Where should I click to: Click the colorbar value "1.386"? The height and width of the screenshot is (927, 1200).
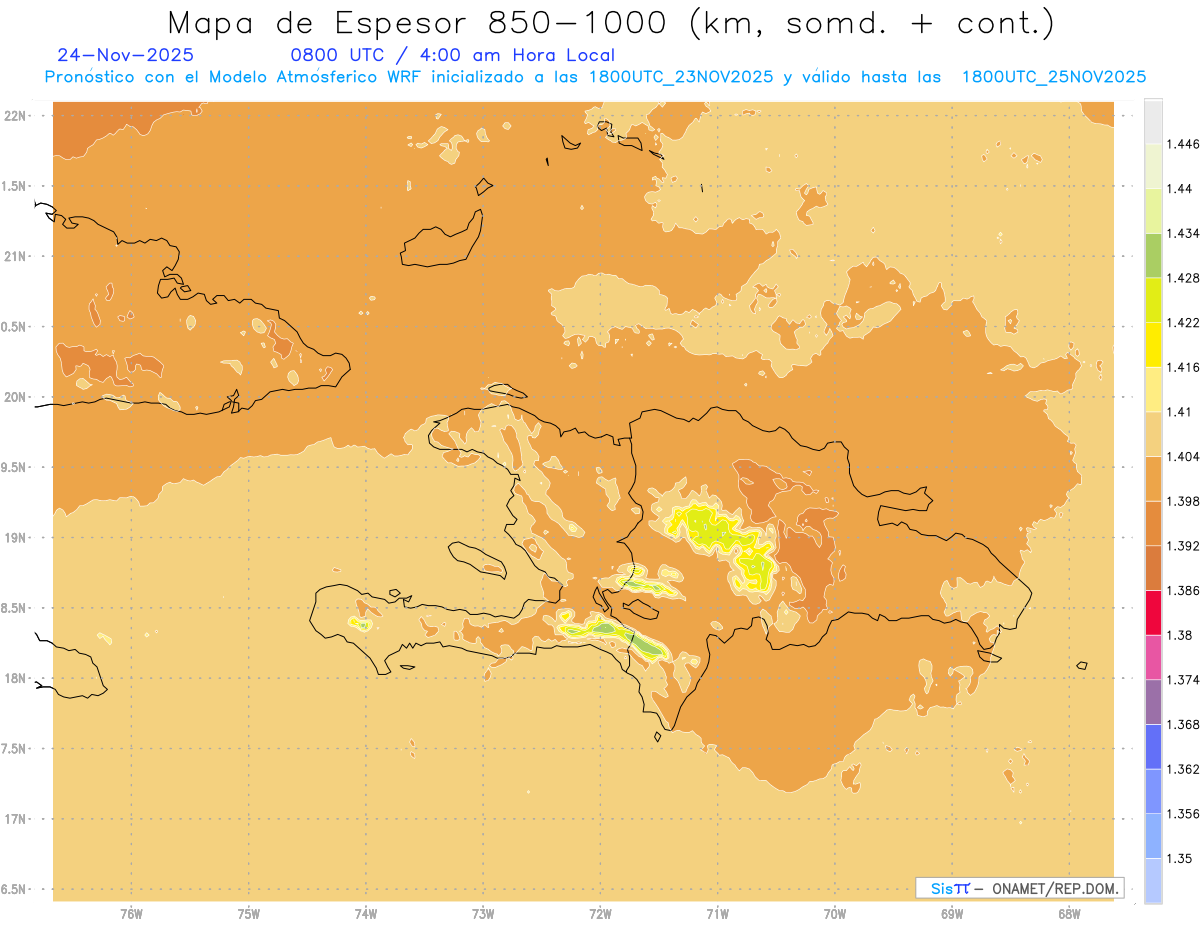tap(1185, 590)
